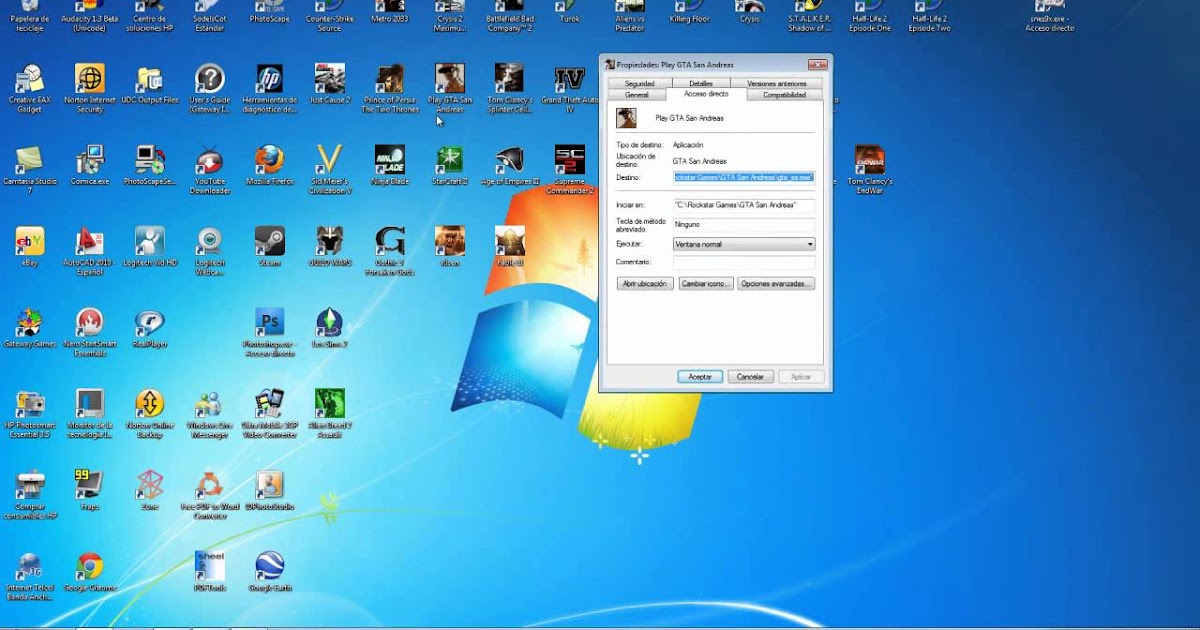
Task: Open Audacity 1.3 Beta
Action: pyautogui.click(x=90, y=12)
